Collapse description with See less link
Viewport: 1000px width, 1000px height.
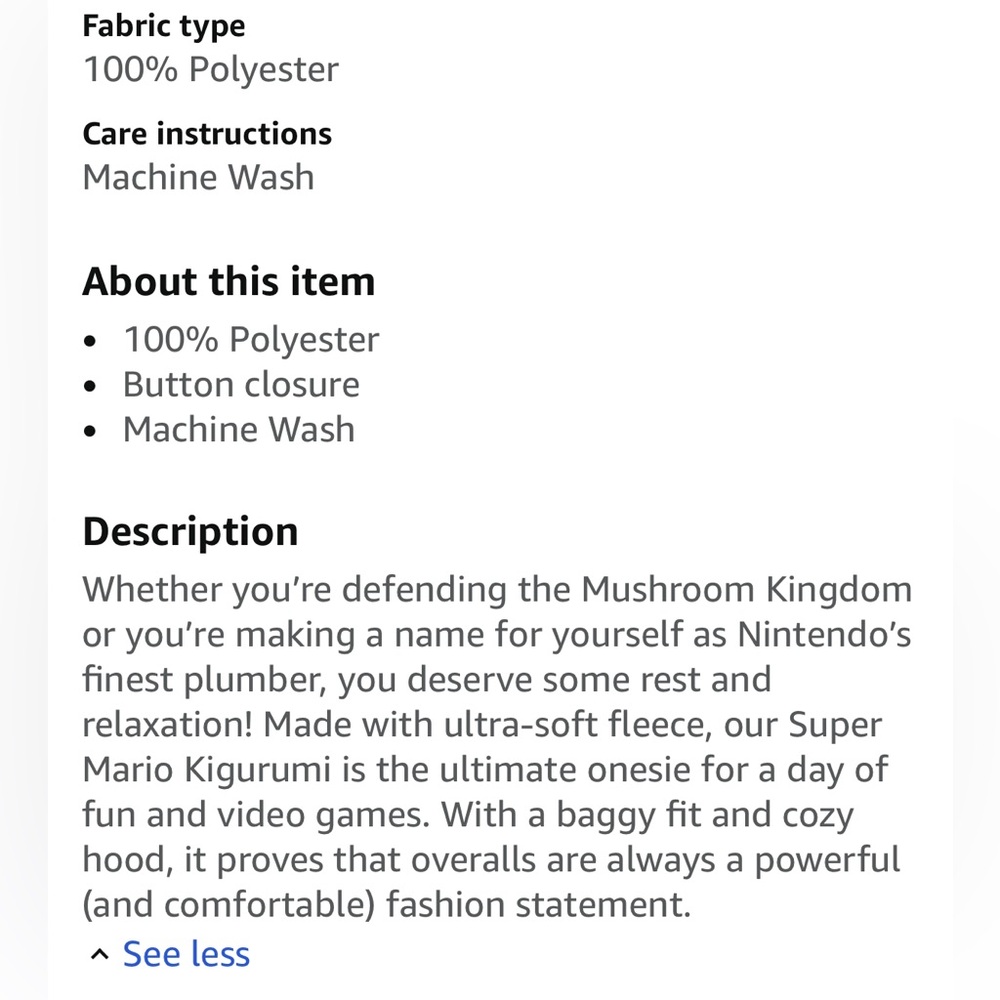coord(186,954)
